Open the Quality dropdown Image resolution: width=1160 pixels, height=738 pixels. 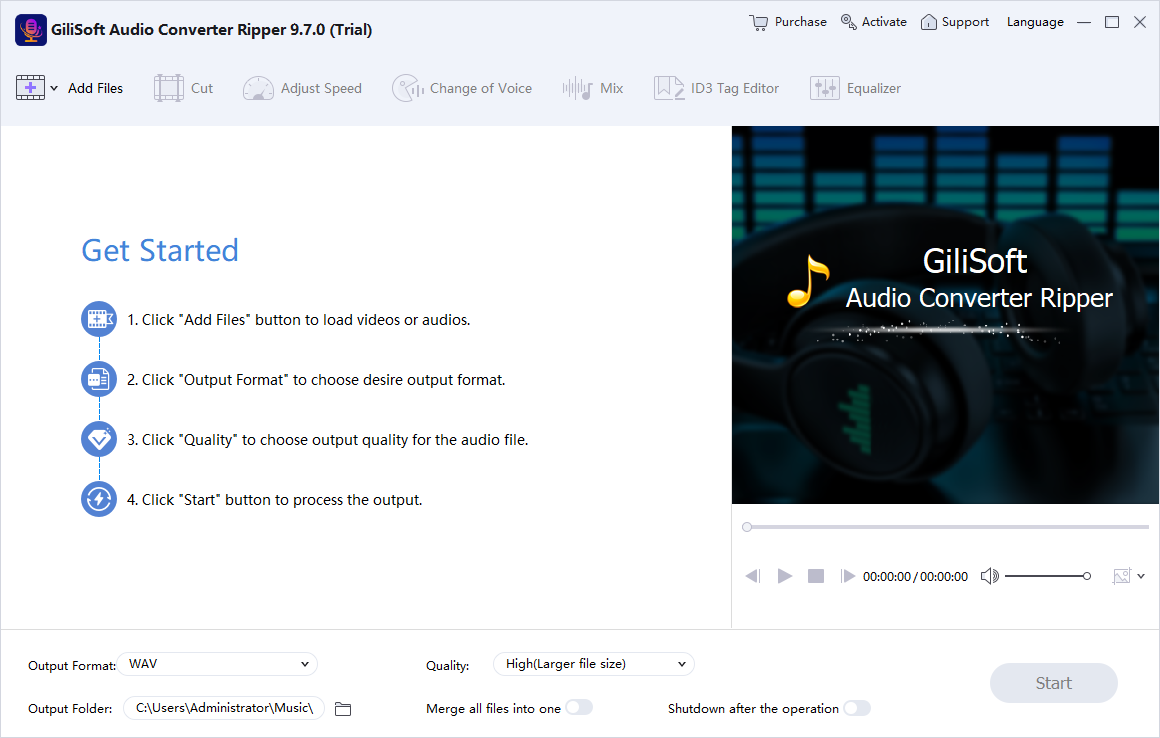593,664
